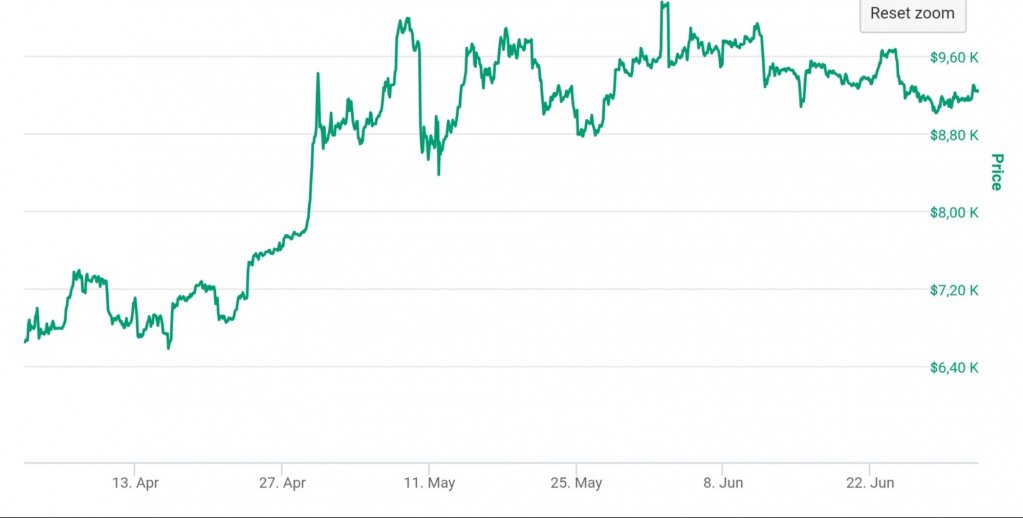
Task: Click the 22. Jun date label
Action: pos(869,483)
